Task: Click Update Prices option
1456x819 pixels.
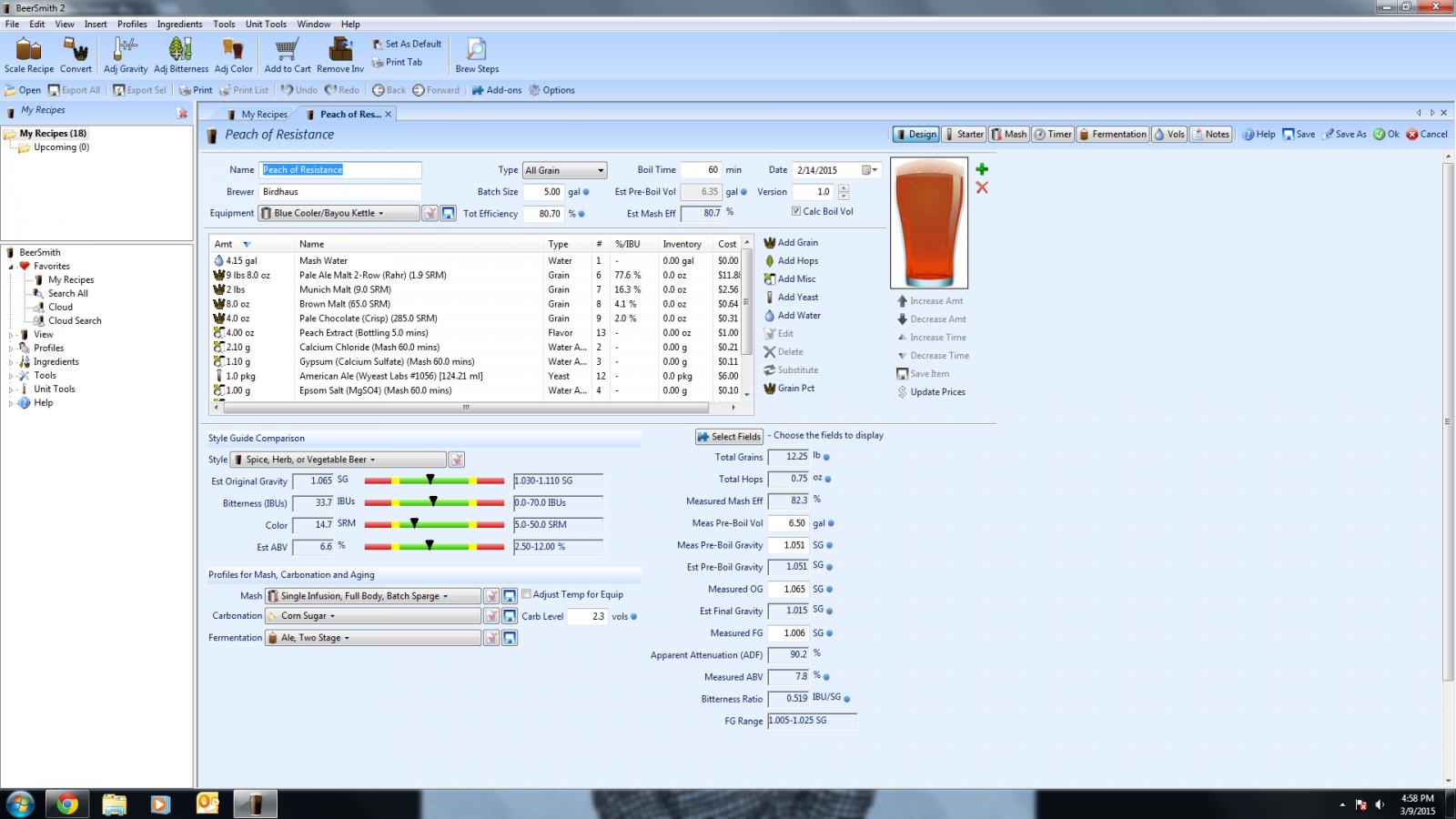Action: pos(931,392)
